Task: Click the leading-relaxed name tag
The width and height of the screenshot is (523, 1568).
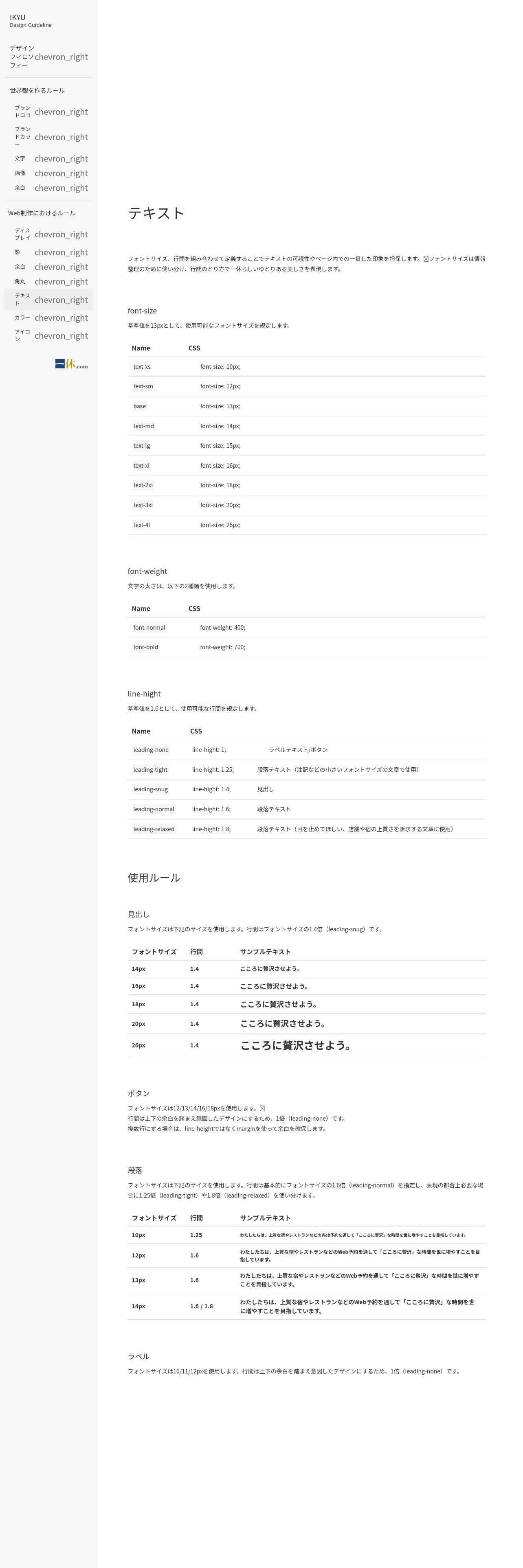Action: tap(154, 829)
